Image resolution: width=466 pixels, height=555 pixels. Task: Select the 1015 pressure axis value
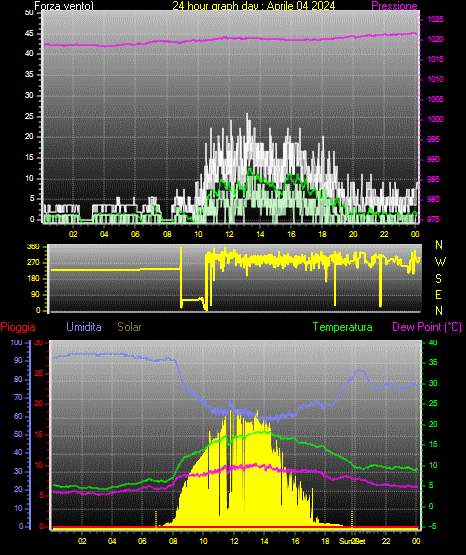(x=435, y=59)
